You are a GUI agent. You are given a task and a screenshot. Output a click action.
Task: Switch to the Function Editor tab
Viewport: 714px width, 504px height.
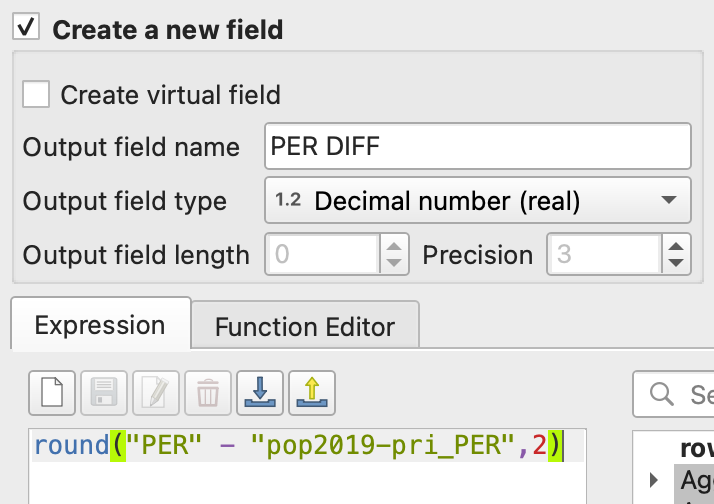pyautogui.click(x=304, y=327)
